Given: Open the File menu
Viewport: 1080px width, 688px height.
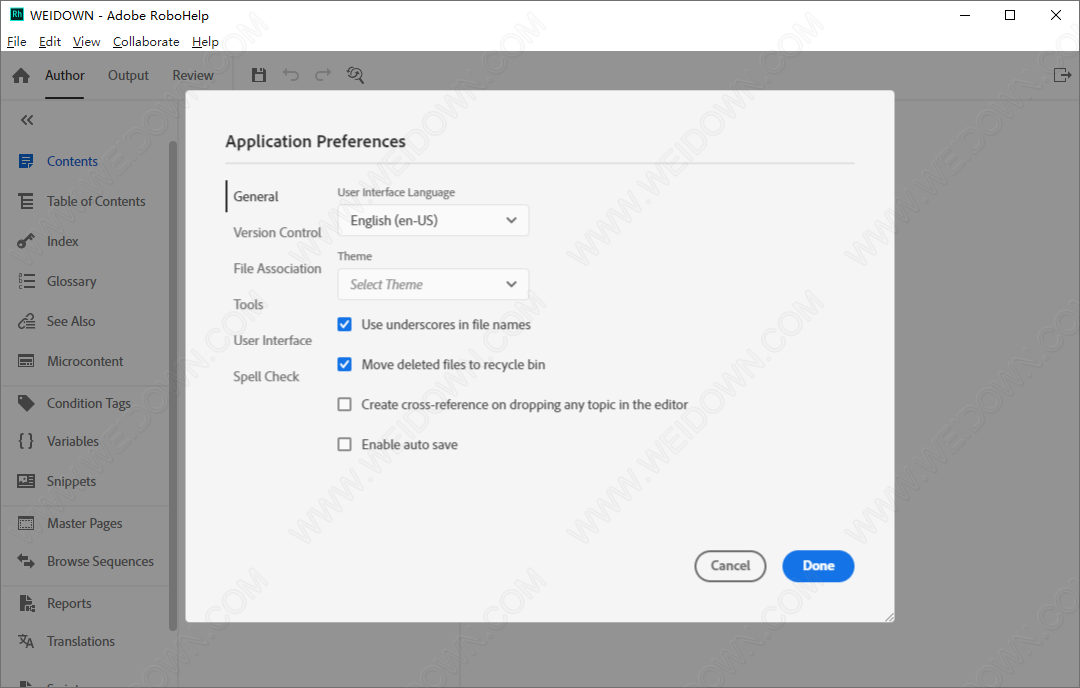Looking at the screenshot, I should [17, 42].
